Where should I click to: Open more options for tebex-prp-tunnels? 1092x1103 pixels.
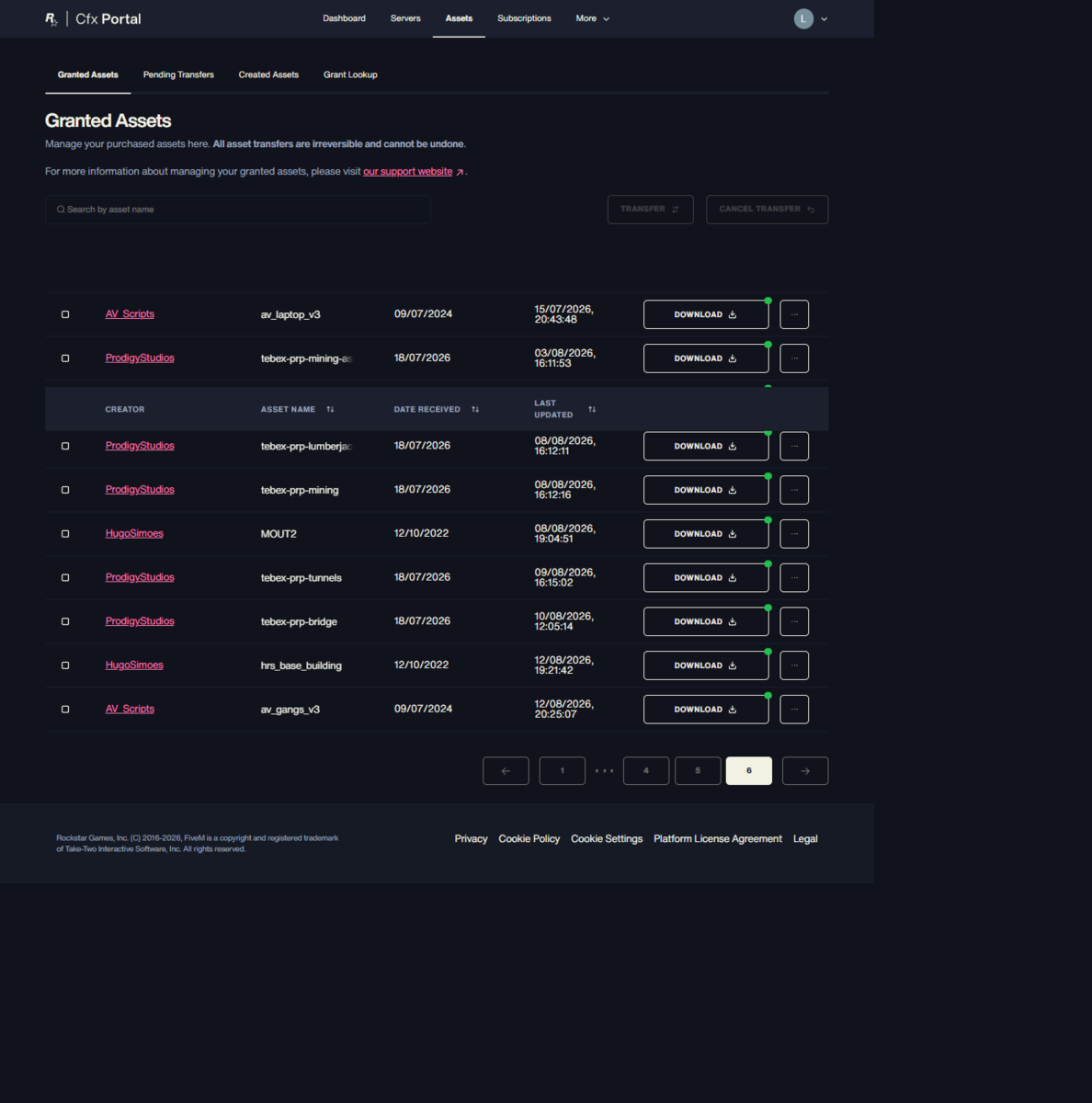(794, 578)
